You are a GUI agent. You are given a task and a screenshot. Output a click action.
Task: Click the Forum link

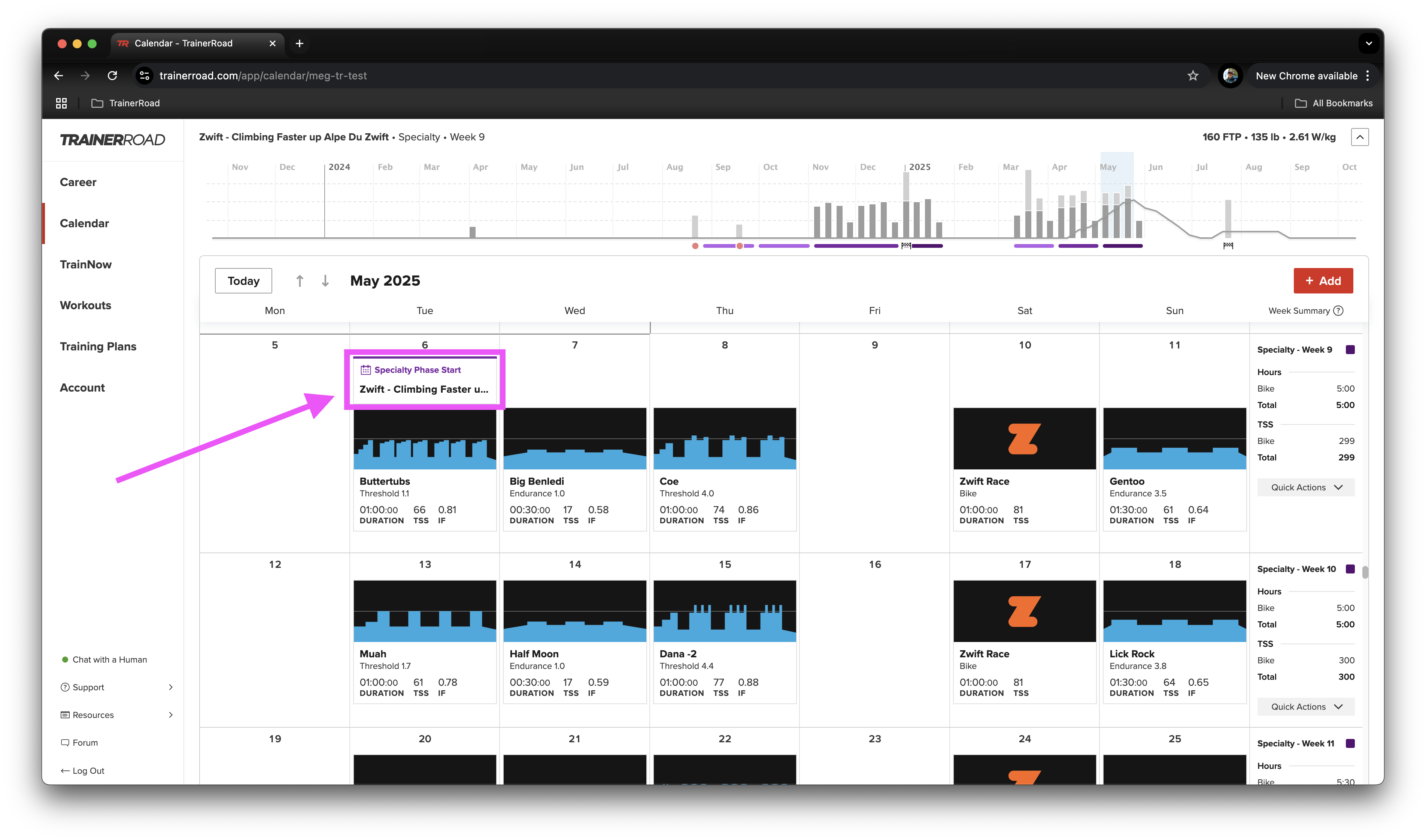(85, 743)
